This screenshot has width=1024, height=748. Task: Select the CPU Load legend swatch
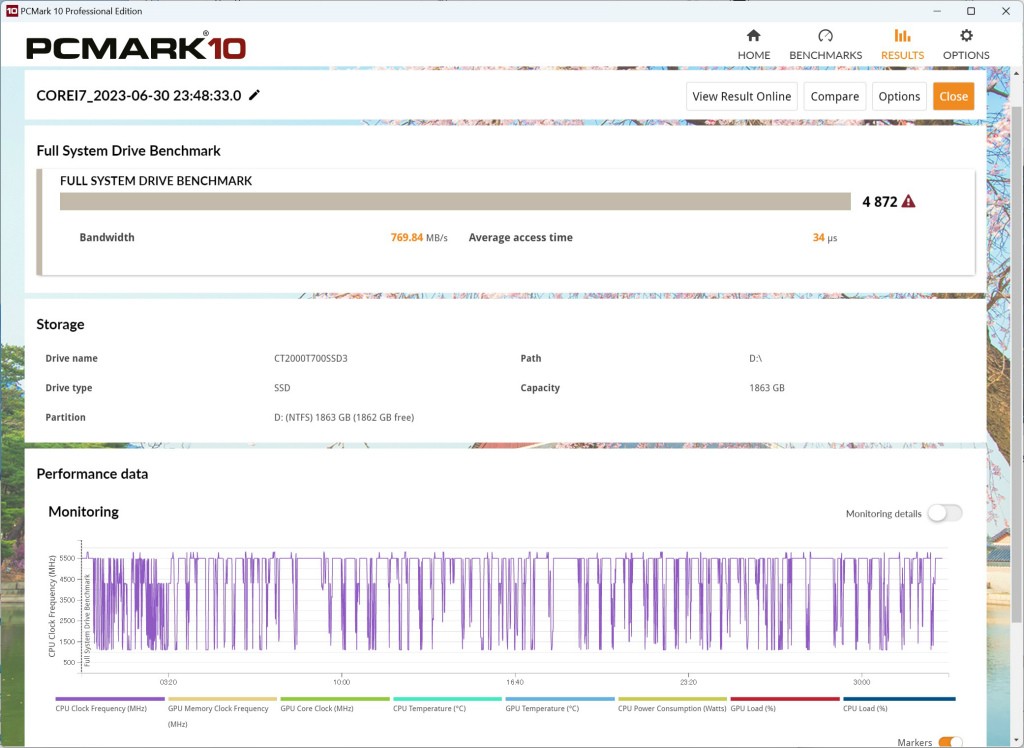pyautogui.click(x=899, y=699)
